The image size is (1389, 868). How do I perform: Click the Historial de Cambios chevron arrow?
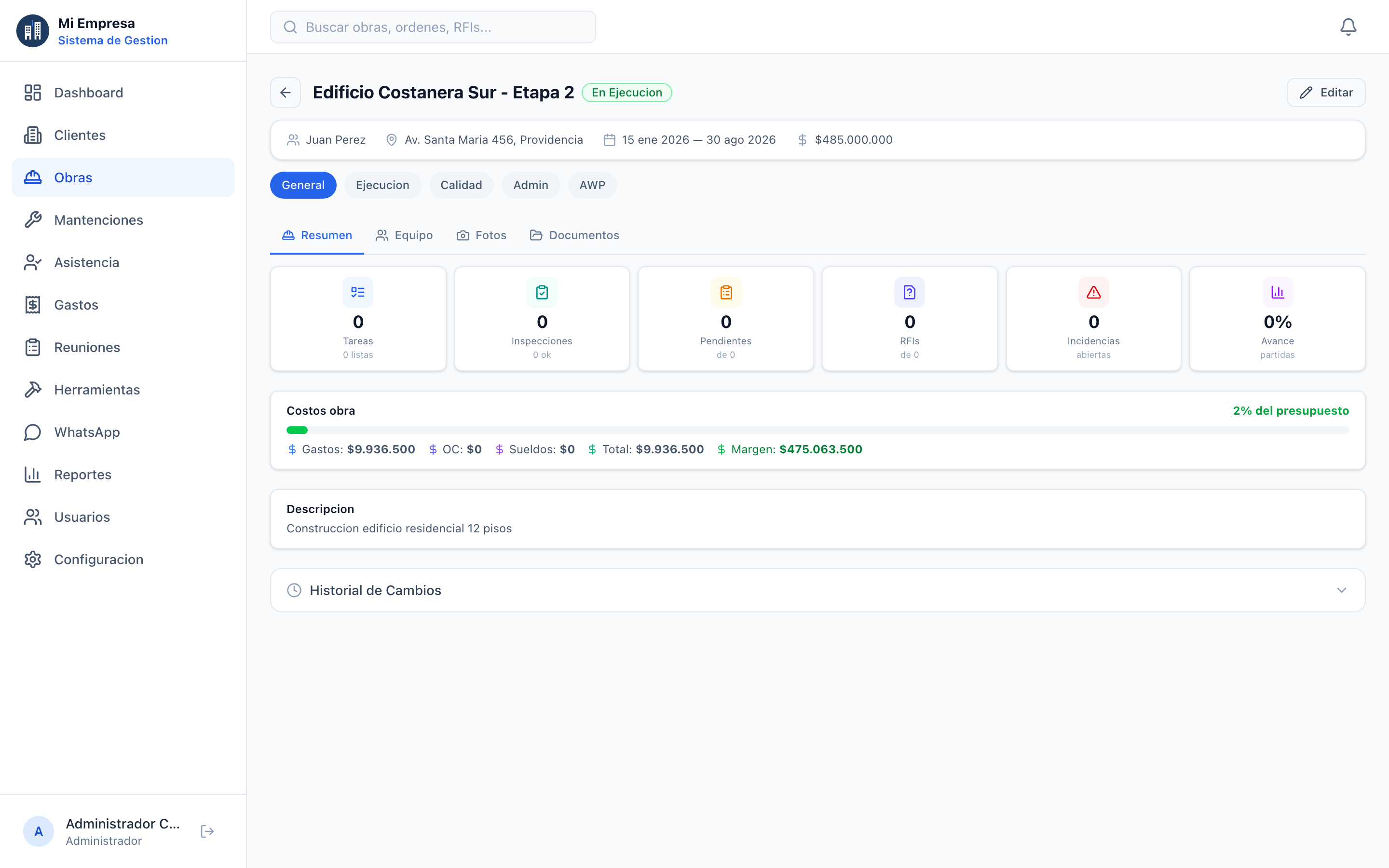[1341, 590]
